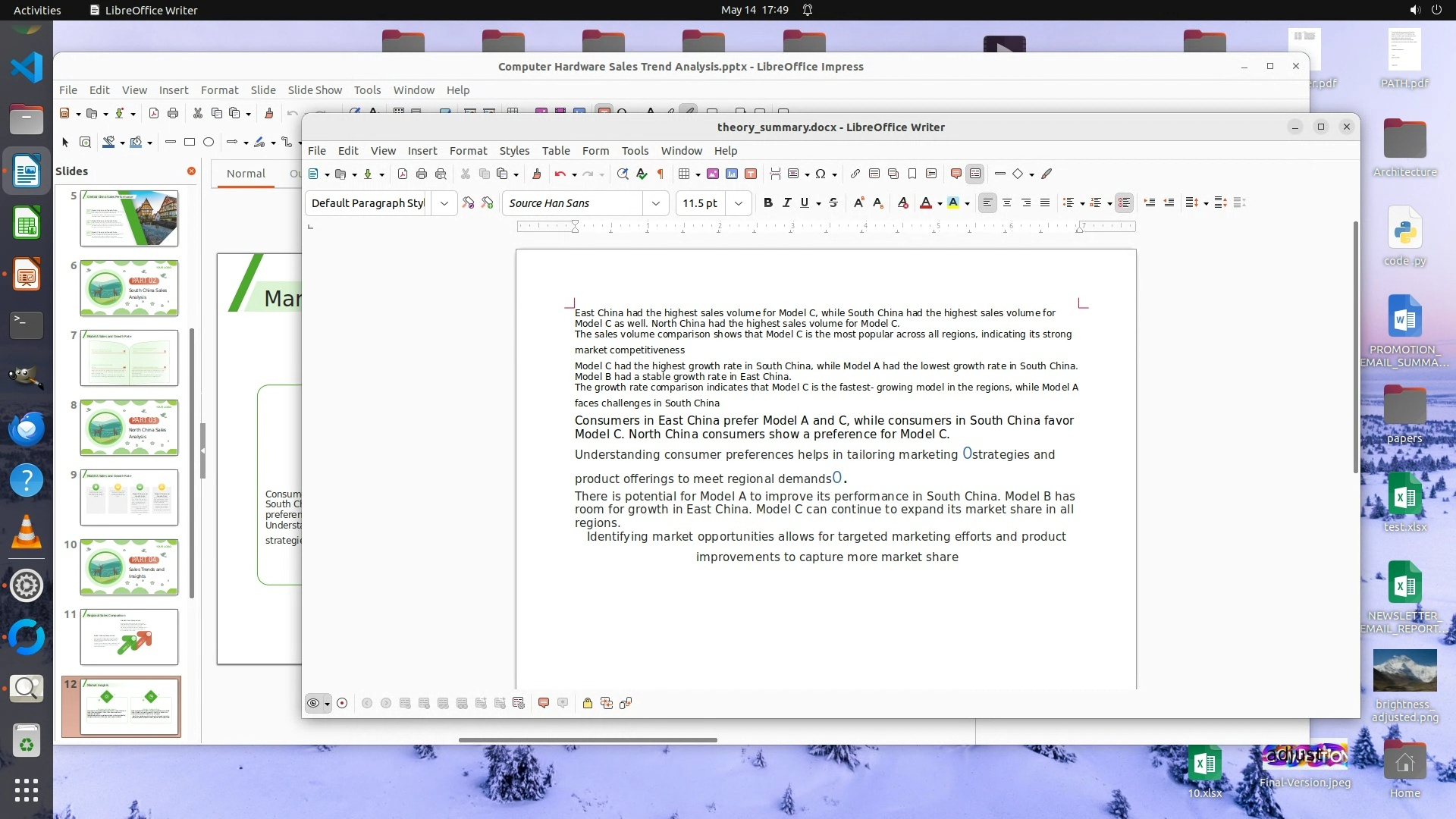
Task: Export document as PDF
Action: point(403,174)
